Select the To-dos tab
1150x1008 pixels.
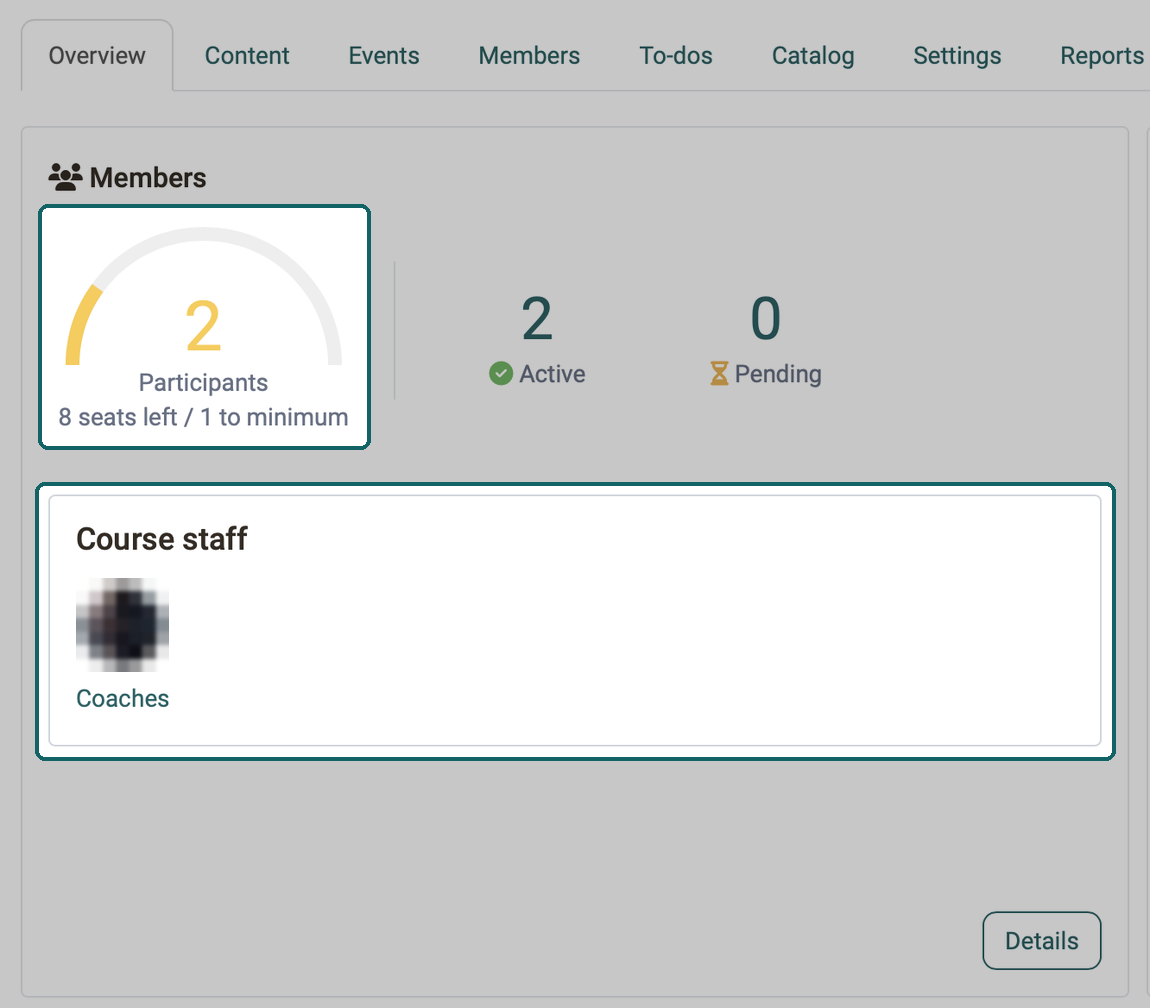point(675,56)
